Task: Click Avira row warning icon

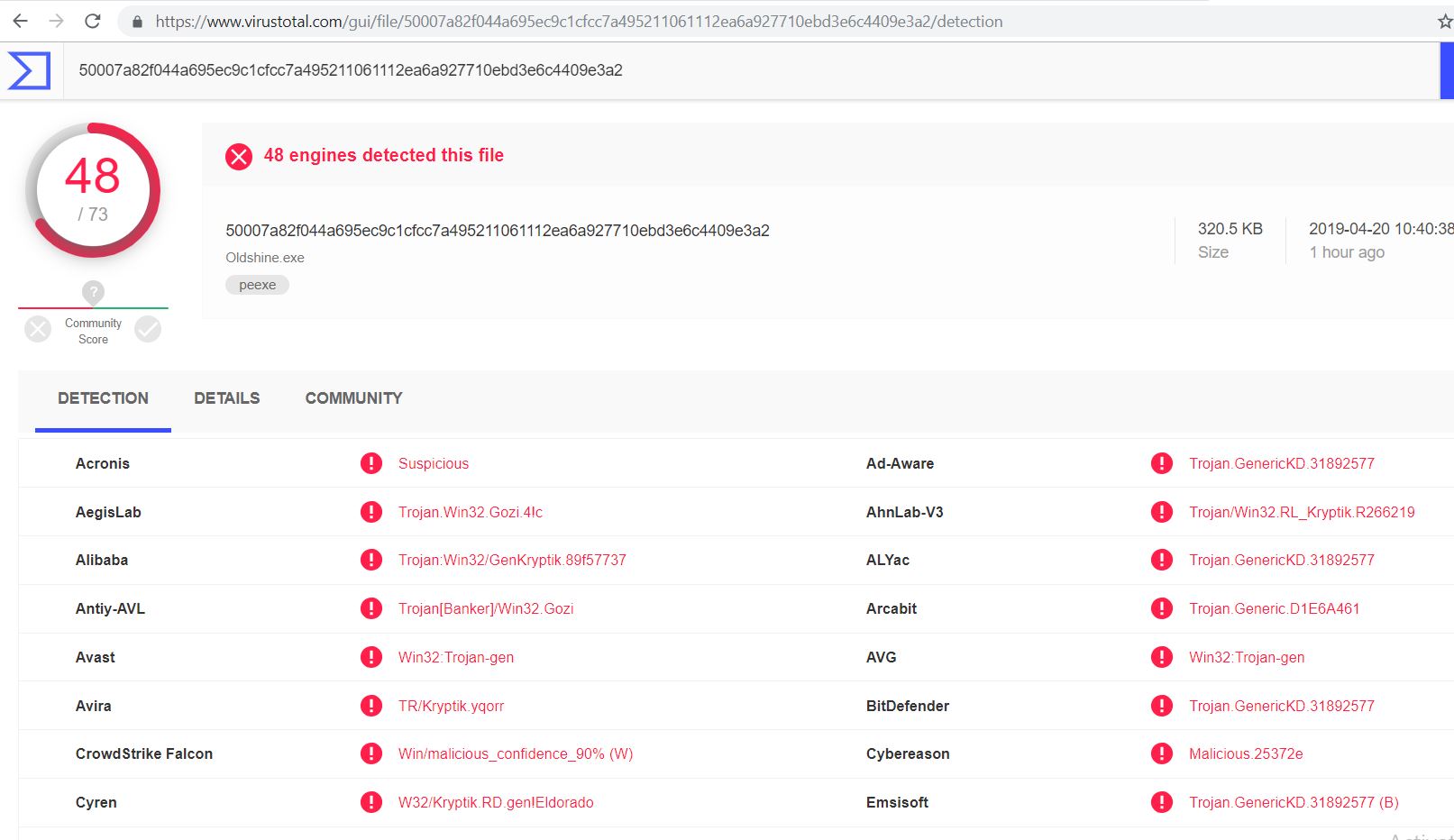Action: click(371, 706)
